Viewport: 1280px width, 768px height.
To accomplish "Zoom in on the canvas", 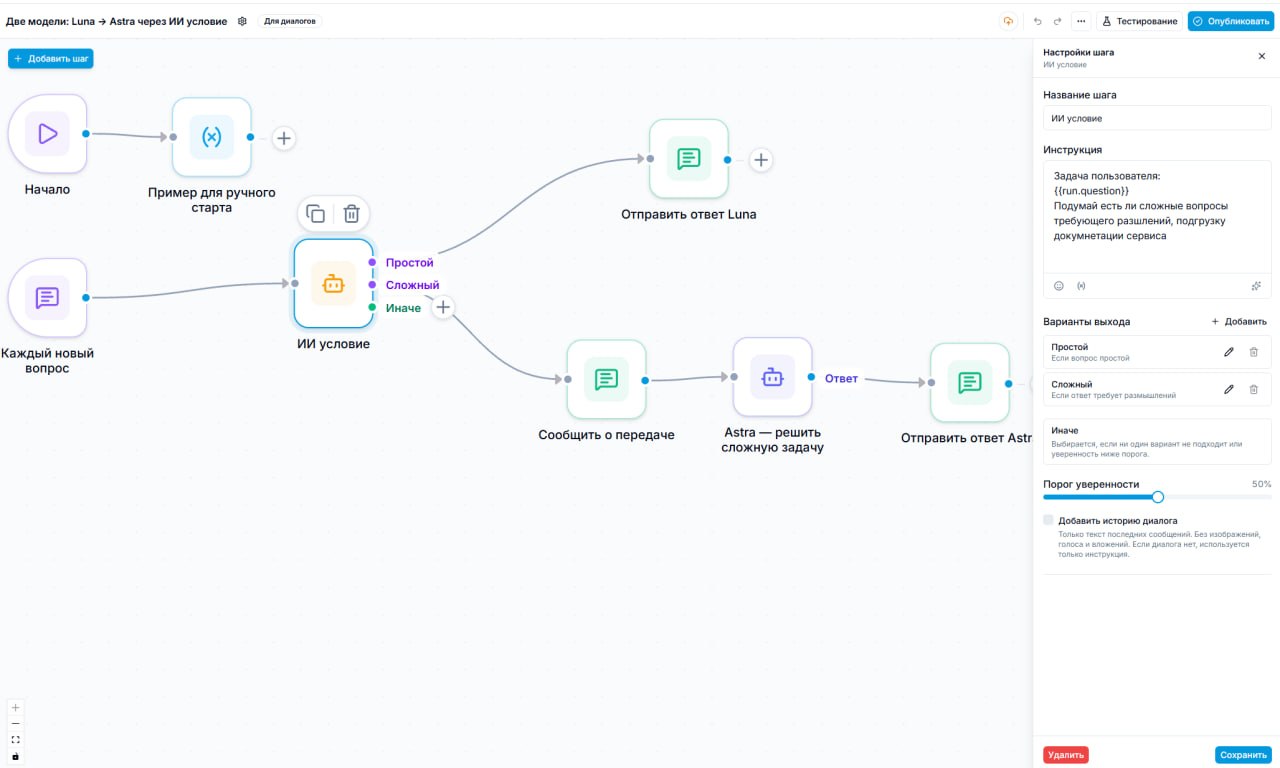I will pos(15,707).
